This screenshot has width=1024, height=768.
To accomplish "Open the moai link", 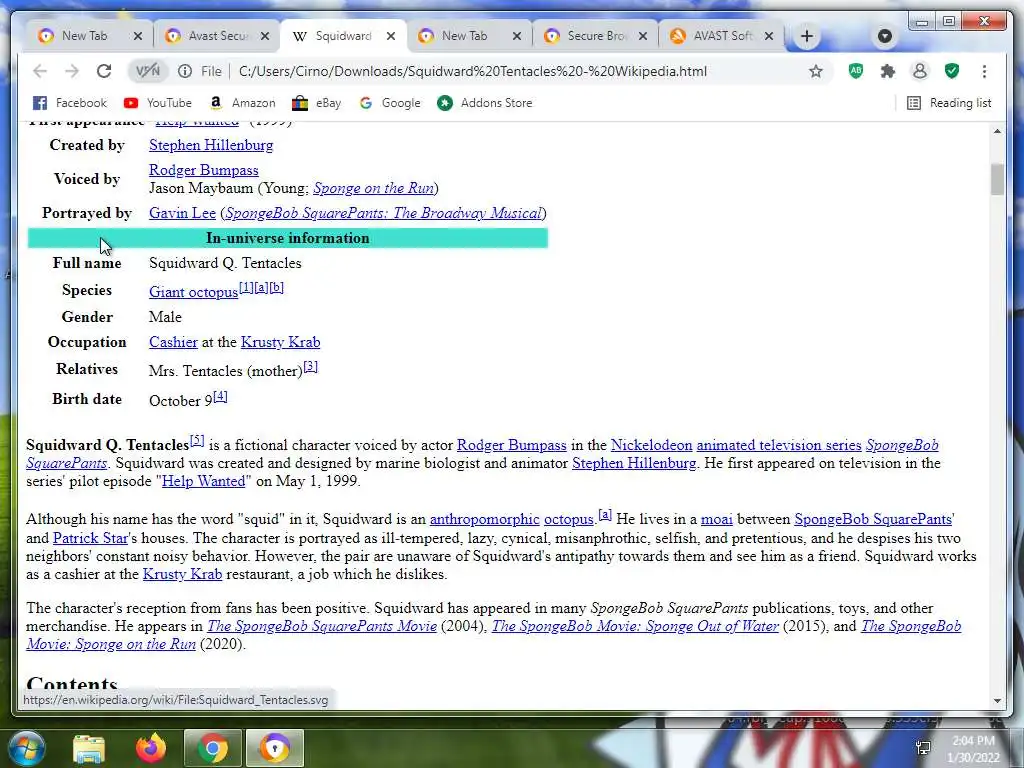I will pos(716,519).
